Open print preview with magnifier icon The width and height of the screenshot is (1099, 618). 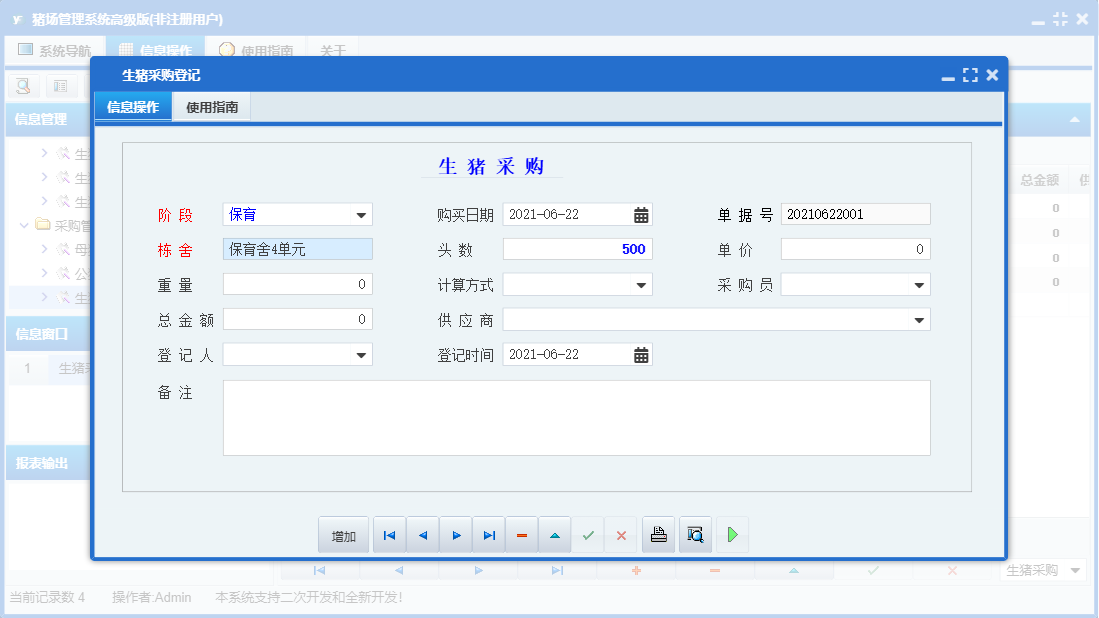click(x=695, y=536)
